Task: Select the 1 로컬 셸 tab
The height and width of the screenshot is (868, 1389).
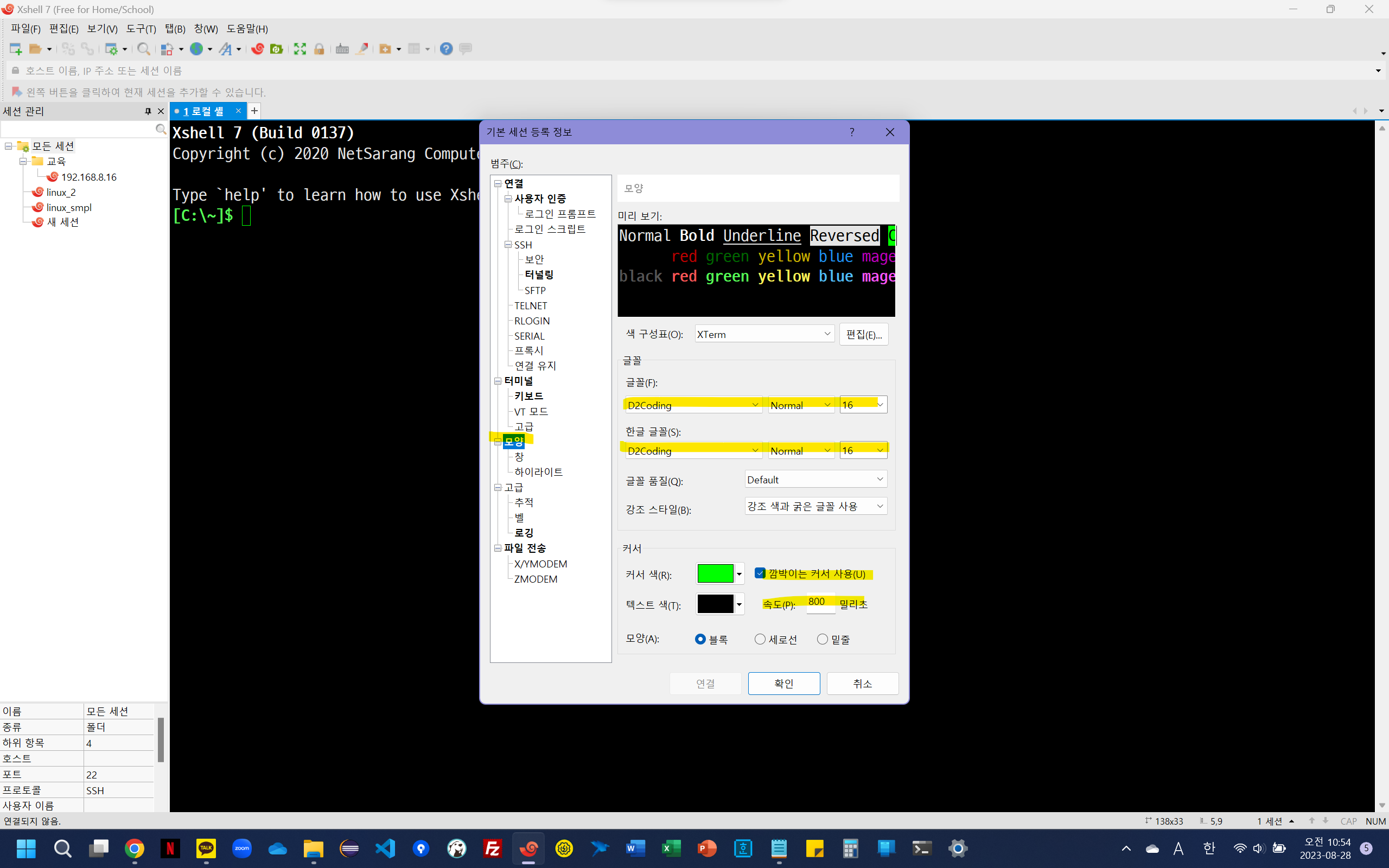Action: [204, 111]
